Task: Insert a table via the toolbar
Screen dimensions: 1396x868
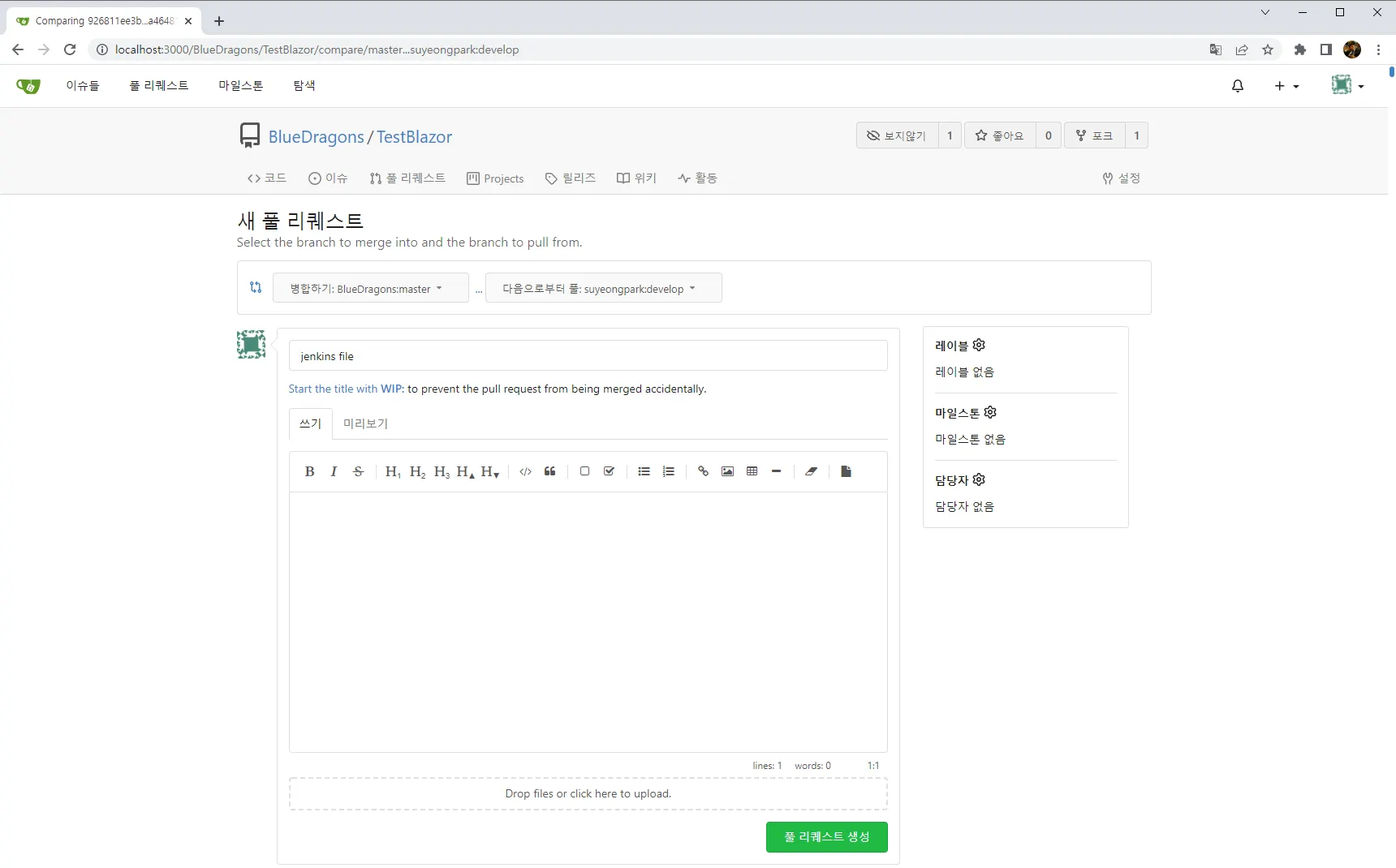Action: [752, 471]
